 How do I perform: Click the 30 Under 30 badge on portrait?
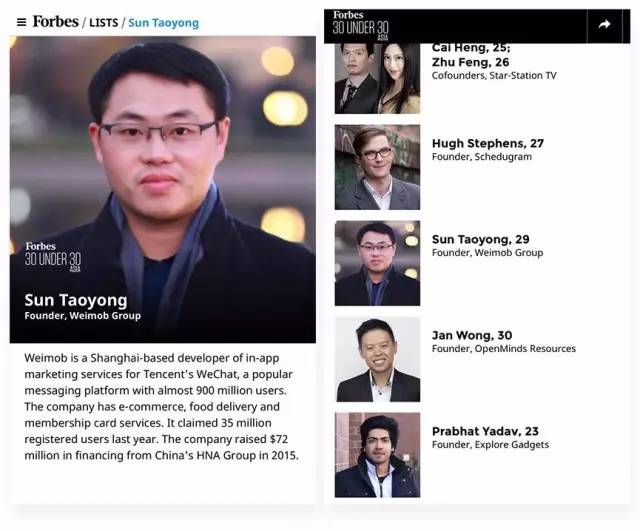[x=53, y=257]
